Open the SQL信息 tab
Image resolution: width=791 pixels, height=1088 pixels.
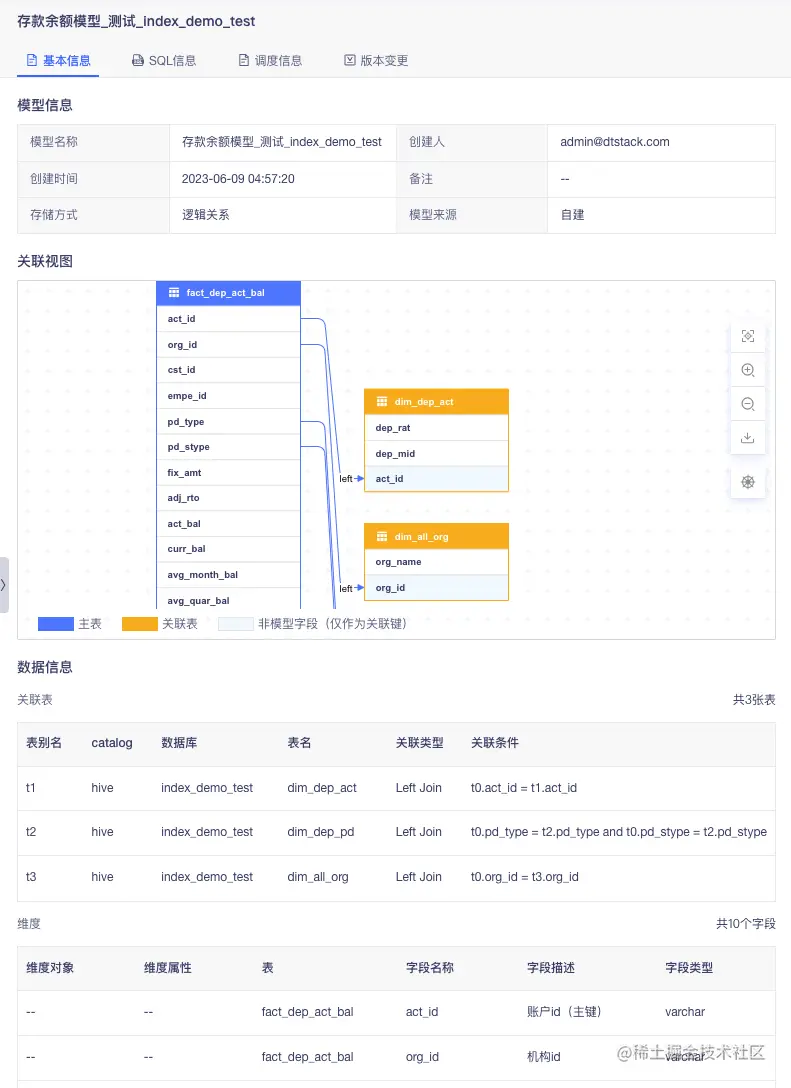(164, 60)
